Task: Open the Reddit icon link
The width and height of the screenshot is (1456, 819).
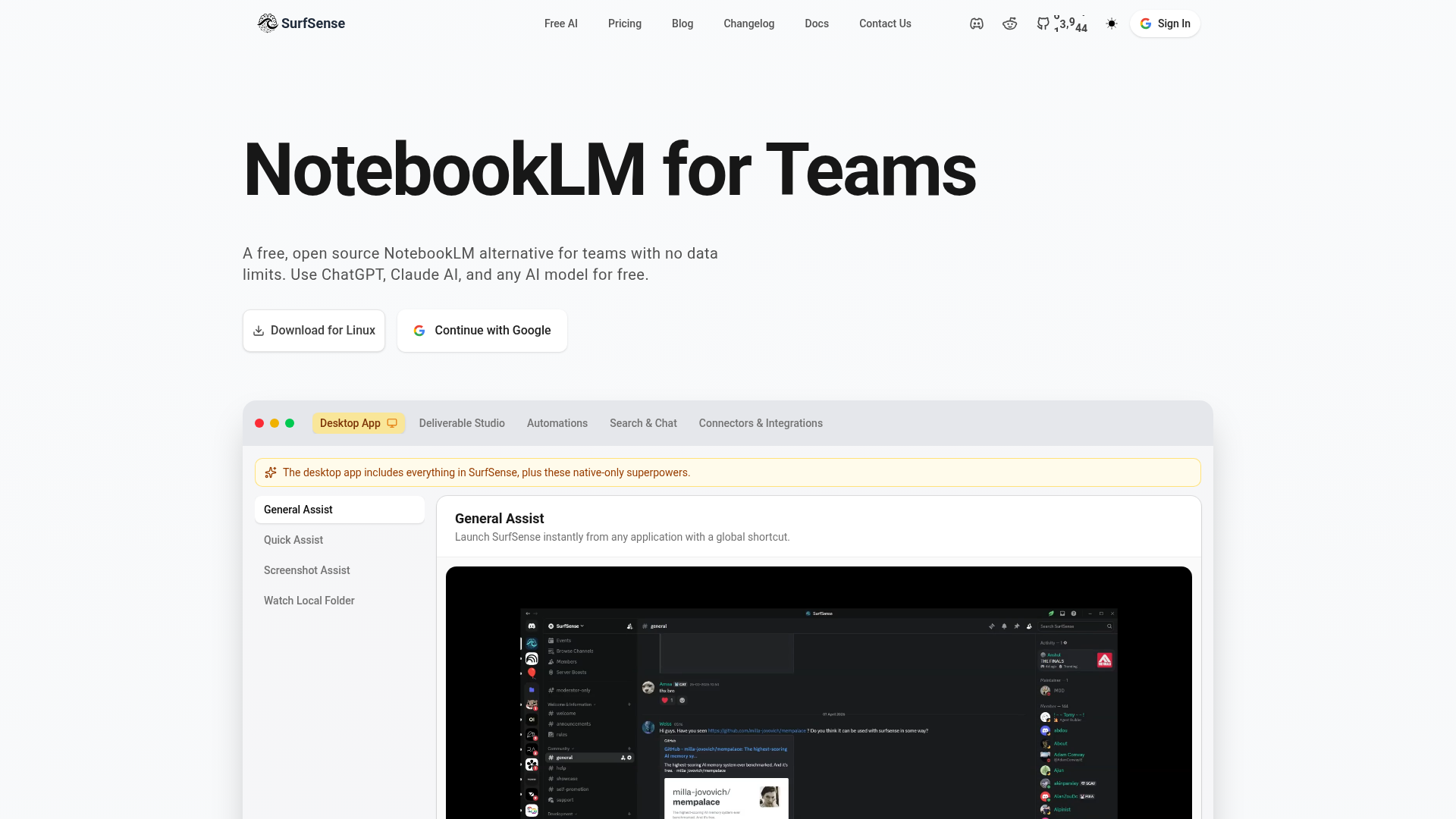Action: tap(1009, 24)
